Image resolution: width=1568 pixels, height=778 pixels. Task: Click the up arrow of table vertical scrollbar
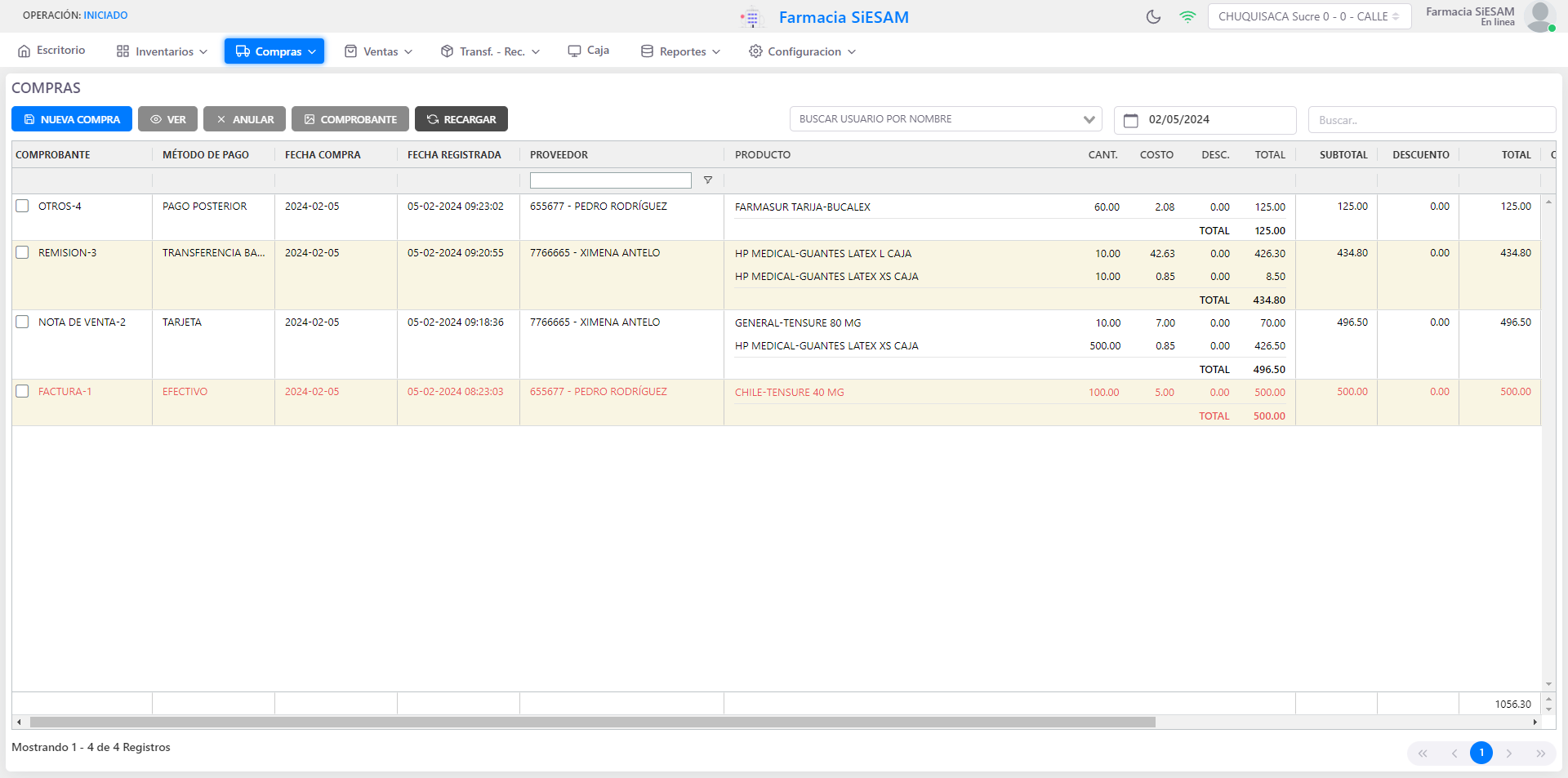(1548, 201)
